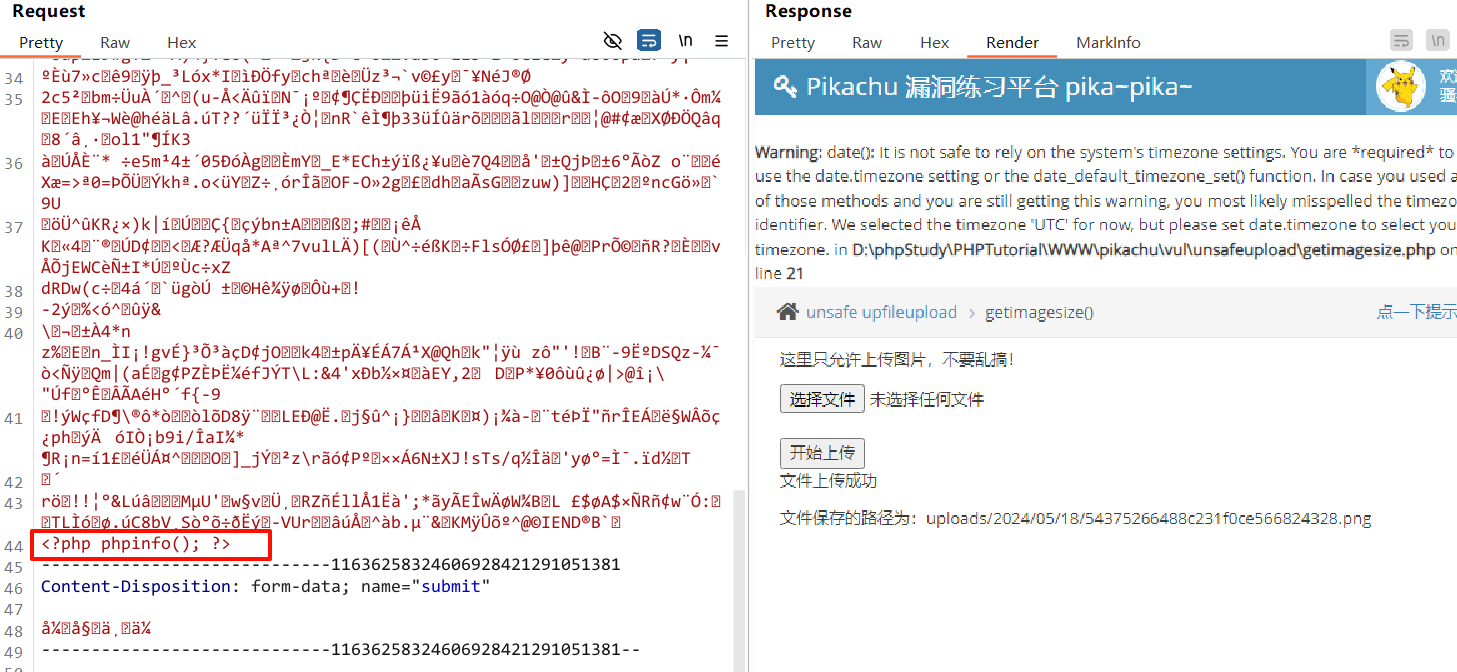Switch to the Request Hex tab

click(x=182, y=42)
